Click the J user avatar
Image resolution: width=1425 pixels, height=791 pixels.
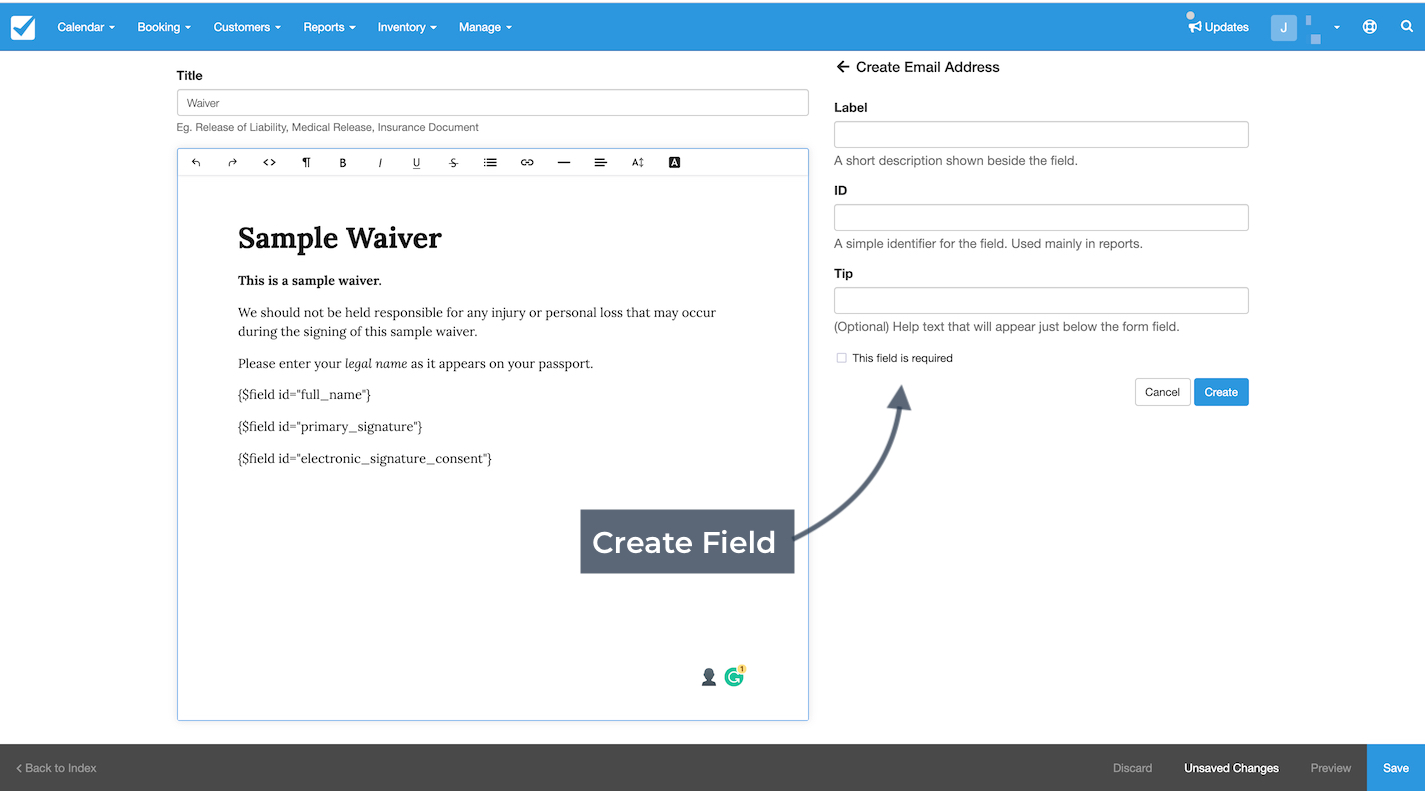(x=1284, y=27)
